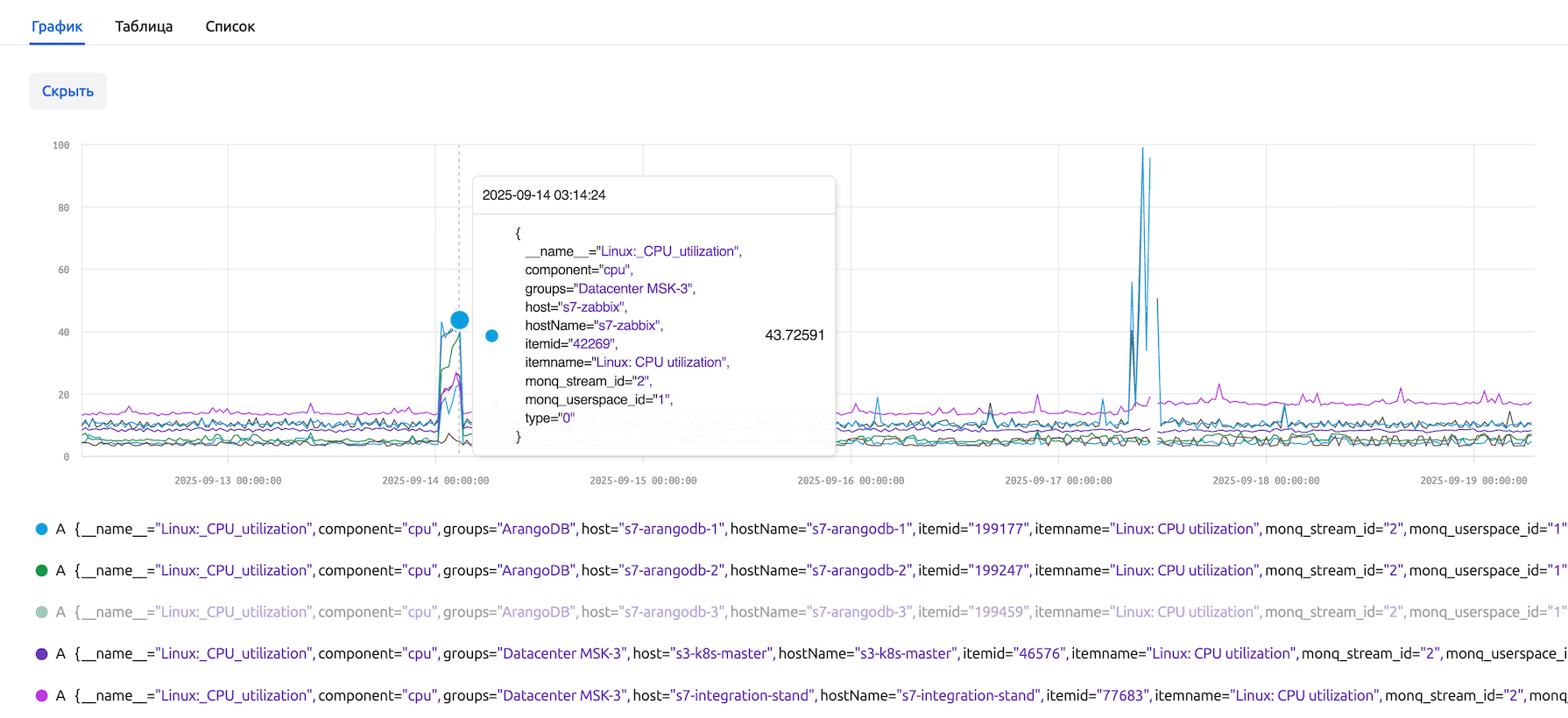
Task: Click green swatch for s7-arangodb-2 series
Action: point(41,571)
